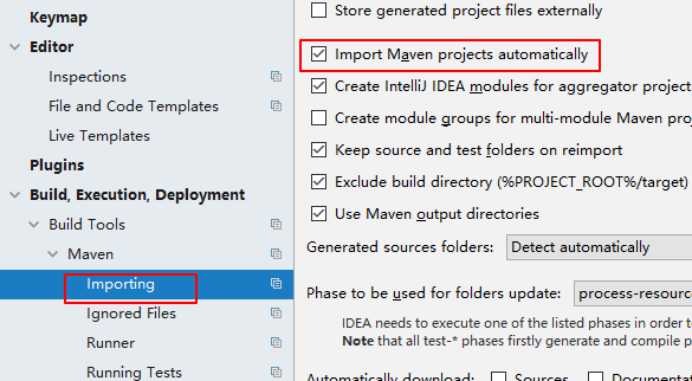Collapse the Build, Execution, Deployment section
The image size is (692, 381).
click(x=15, y=195)
